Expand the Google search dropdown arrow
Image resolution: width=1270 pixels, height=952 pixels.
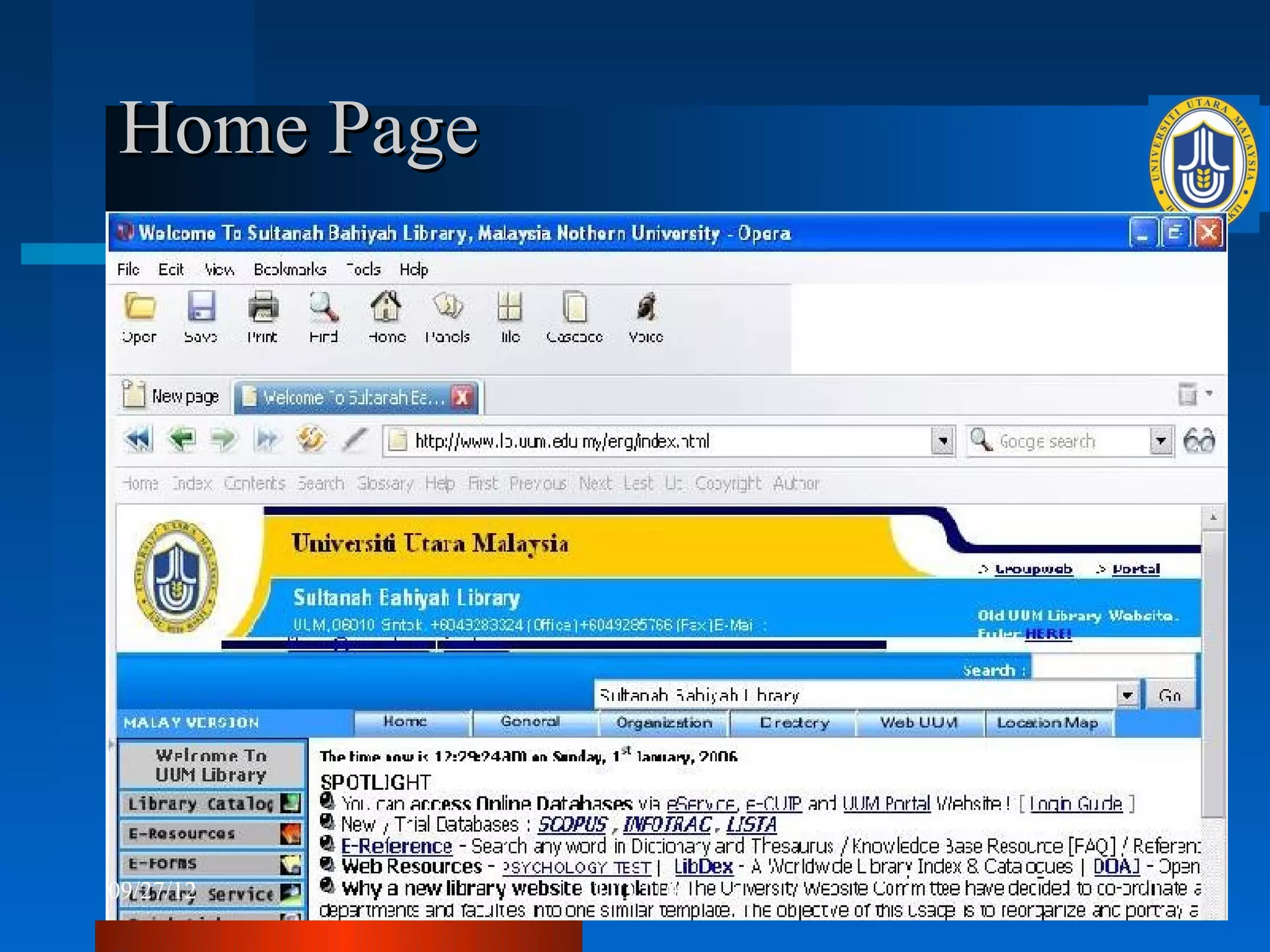tap(1161, 441)
